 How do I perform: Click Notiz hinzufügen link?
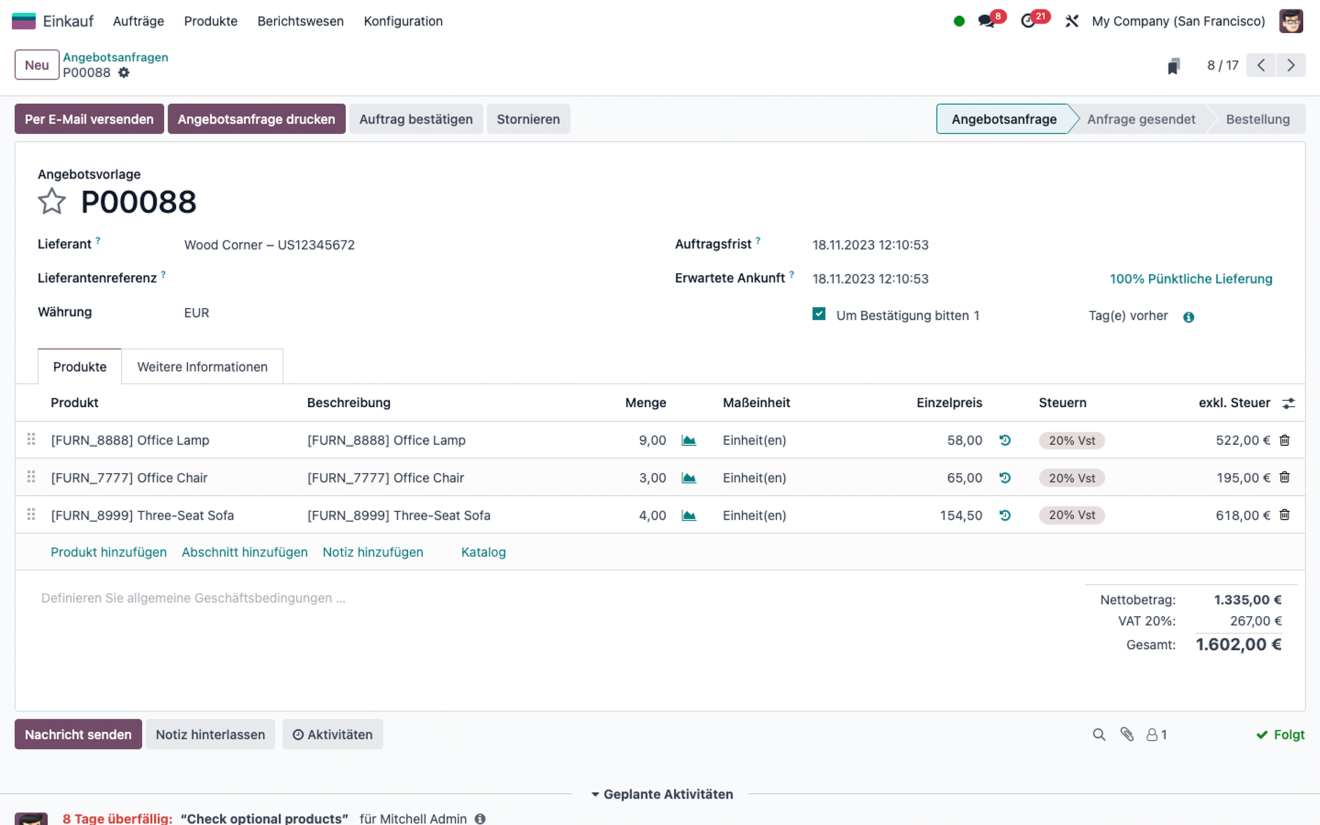373,552
